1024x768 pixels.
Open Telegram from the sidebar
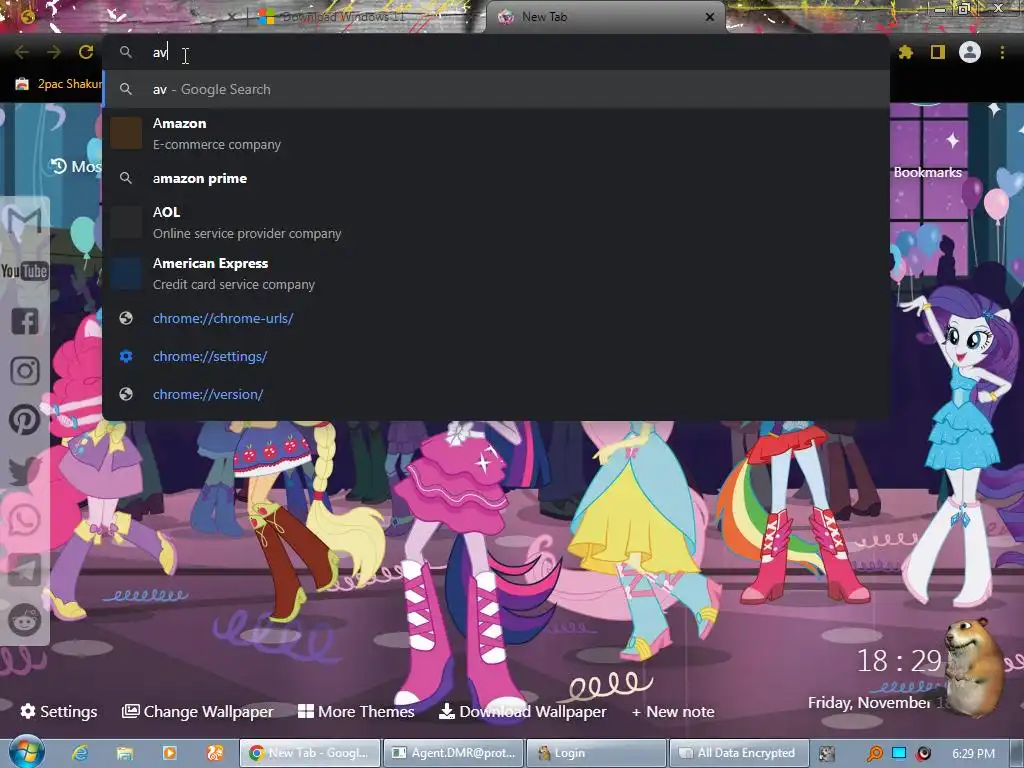click(25, 571)
